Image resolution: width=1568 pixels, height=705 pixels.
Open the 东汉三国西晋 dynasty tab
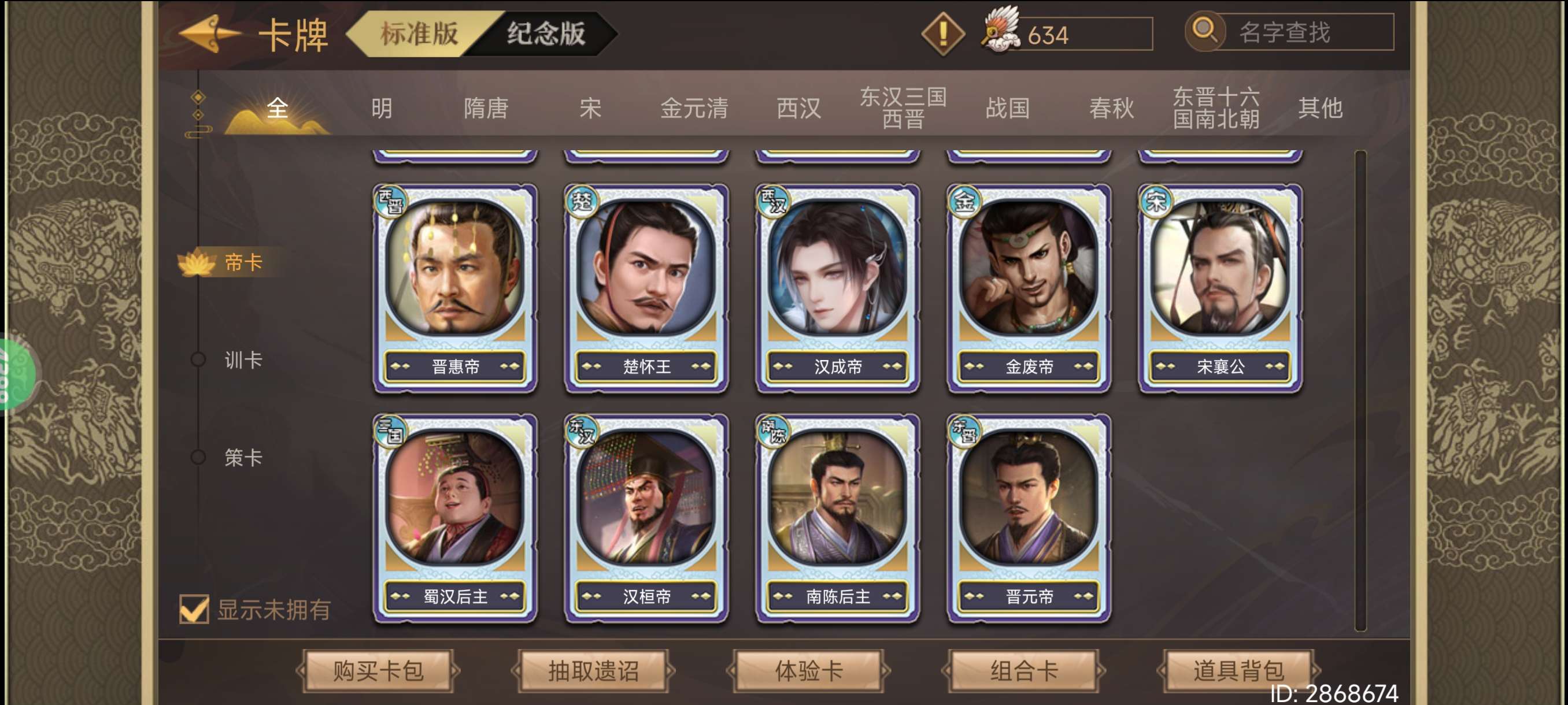903,107
